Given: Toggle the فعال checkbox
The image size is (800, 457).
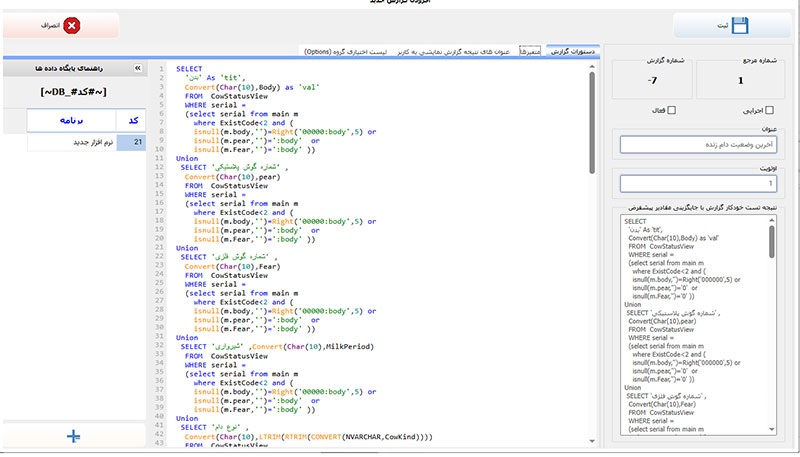Looking at the screenshot, I should 671,111.
